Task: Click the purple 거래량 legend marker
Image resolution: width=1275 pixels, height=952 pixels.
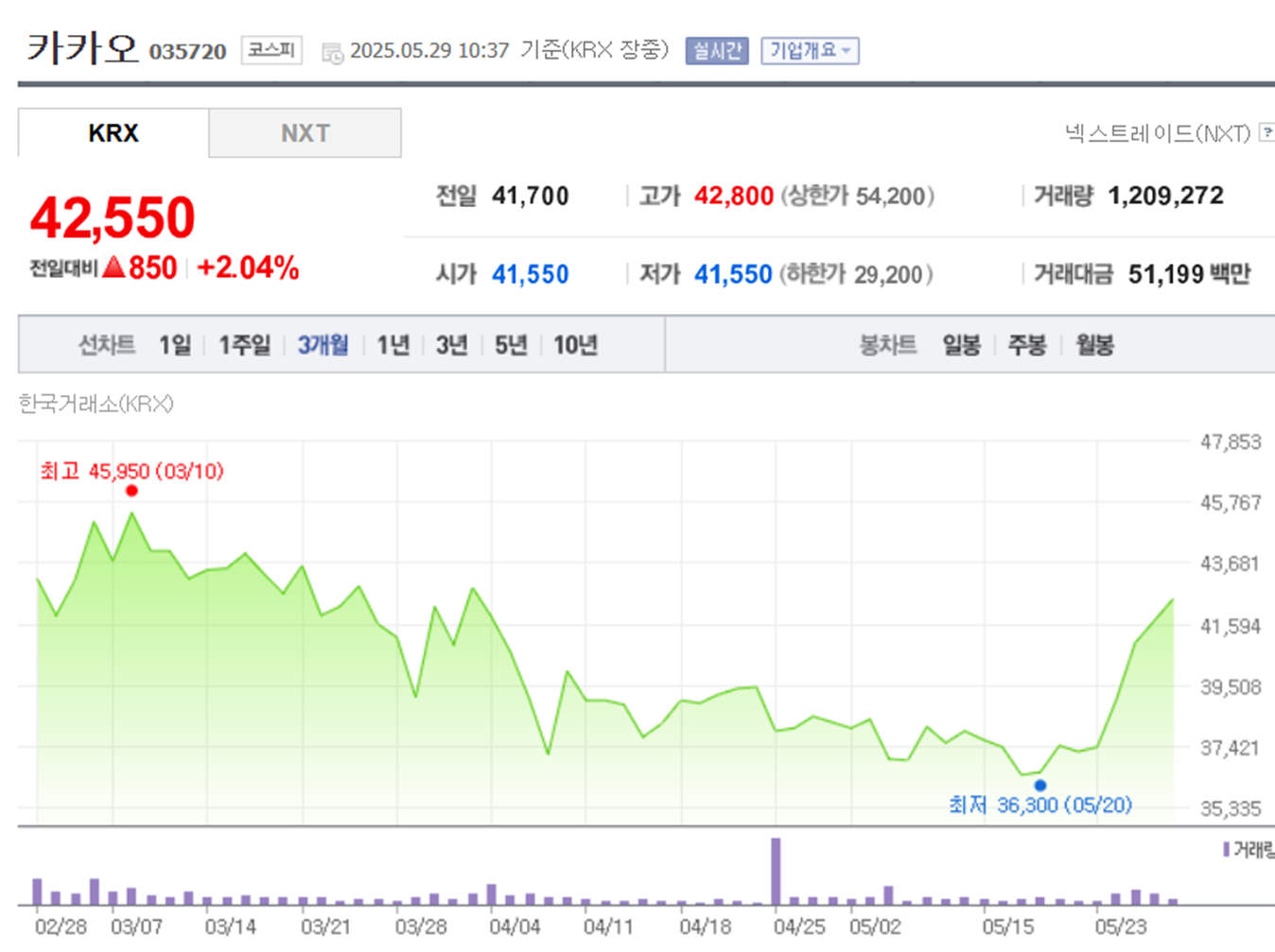Action: [x=1227, y=850]
